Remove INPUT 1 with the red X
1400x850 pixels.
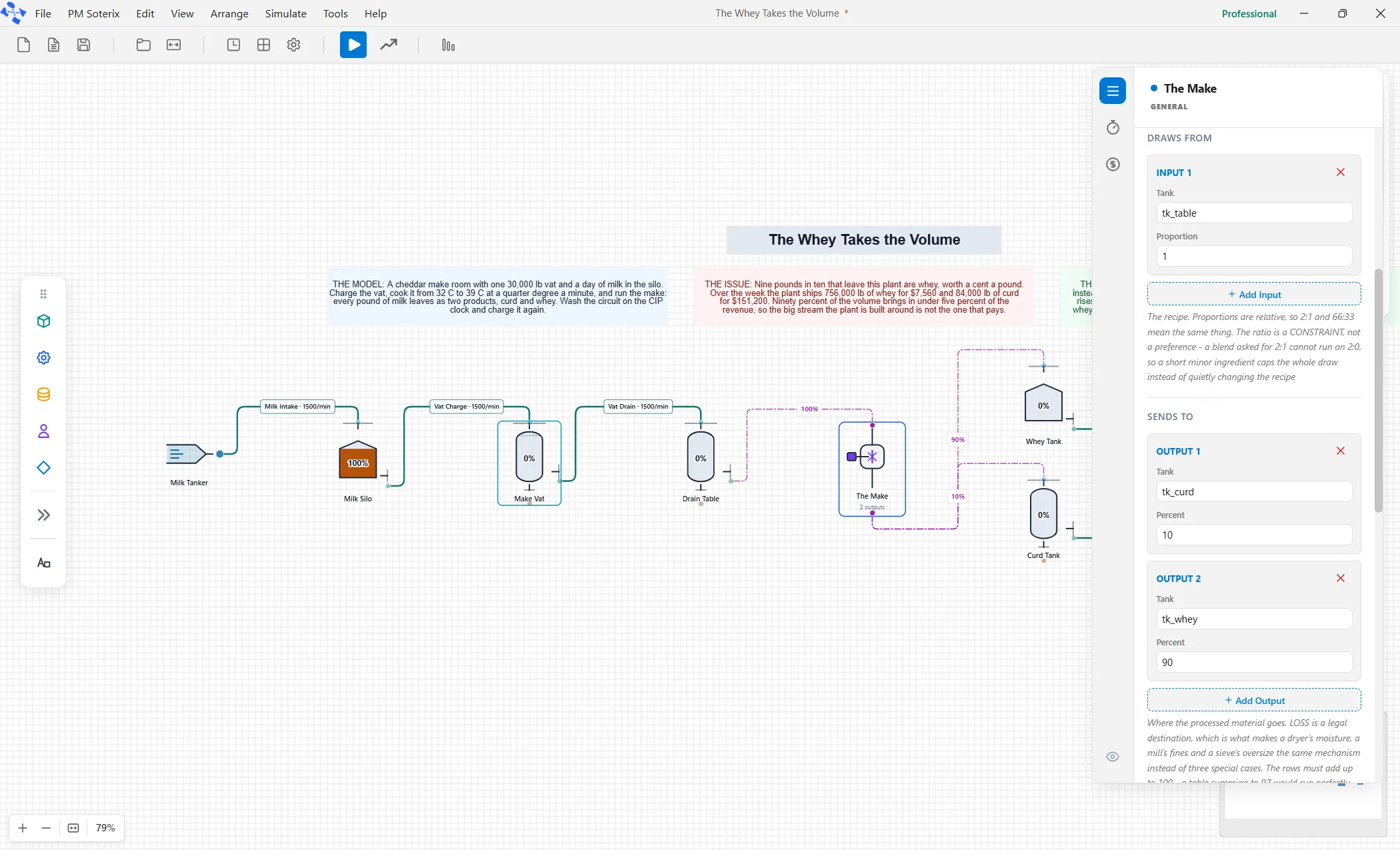[1341, 172]
